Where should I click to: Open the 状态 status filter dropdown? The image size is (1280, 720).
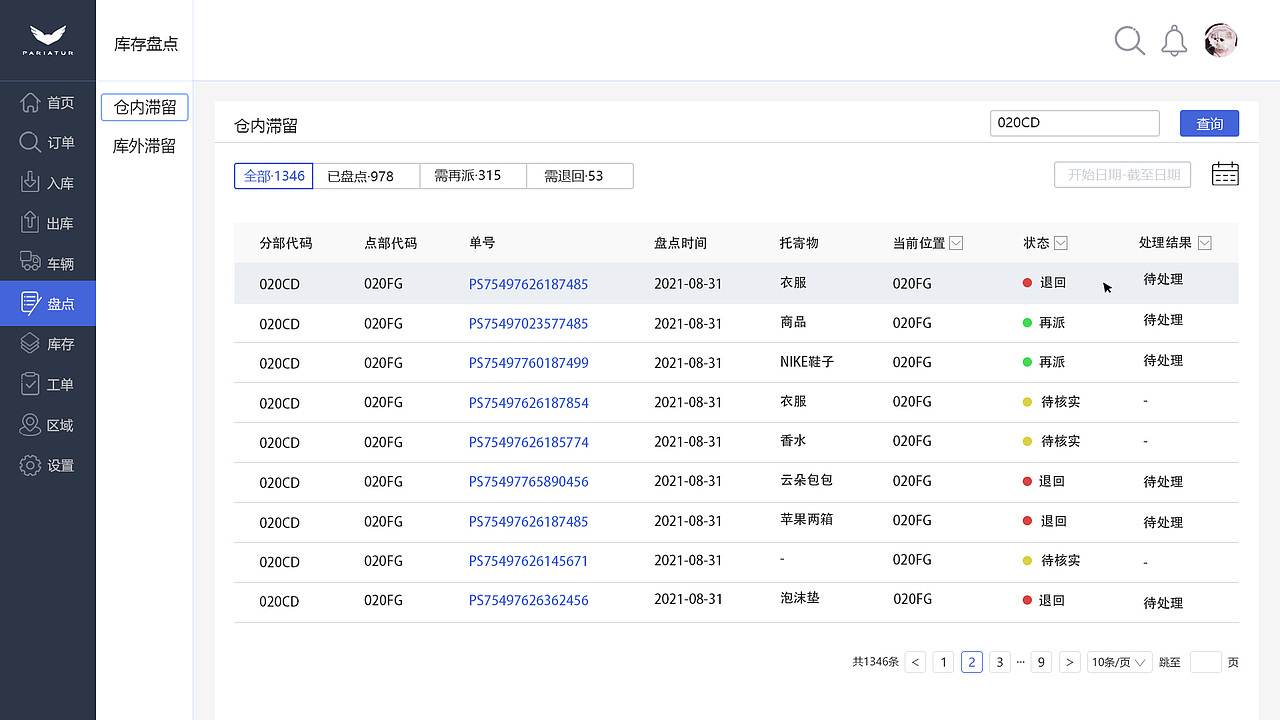pyautogui.click(x=1060, y=242)
